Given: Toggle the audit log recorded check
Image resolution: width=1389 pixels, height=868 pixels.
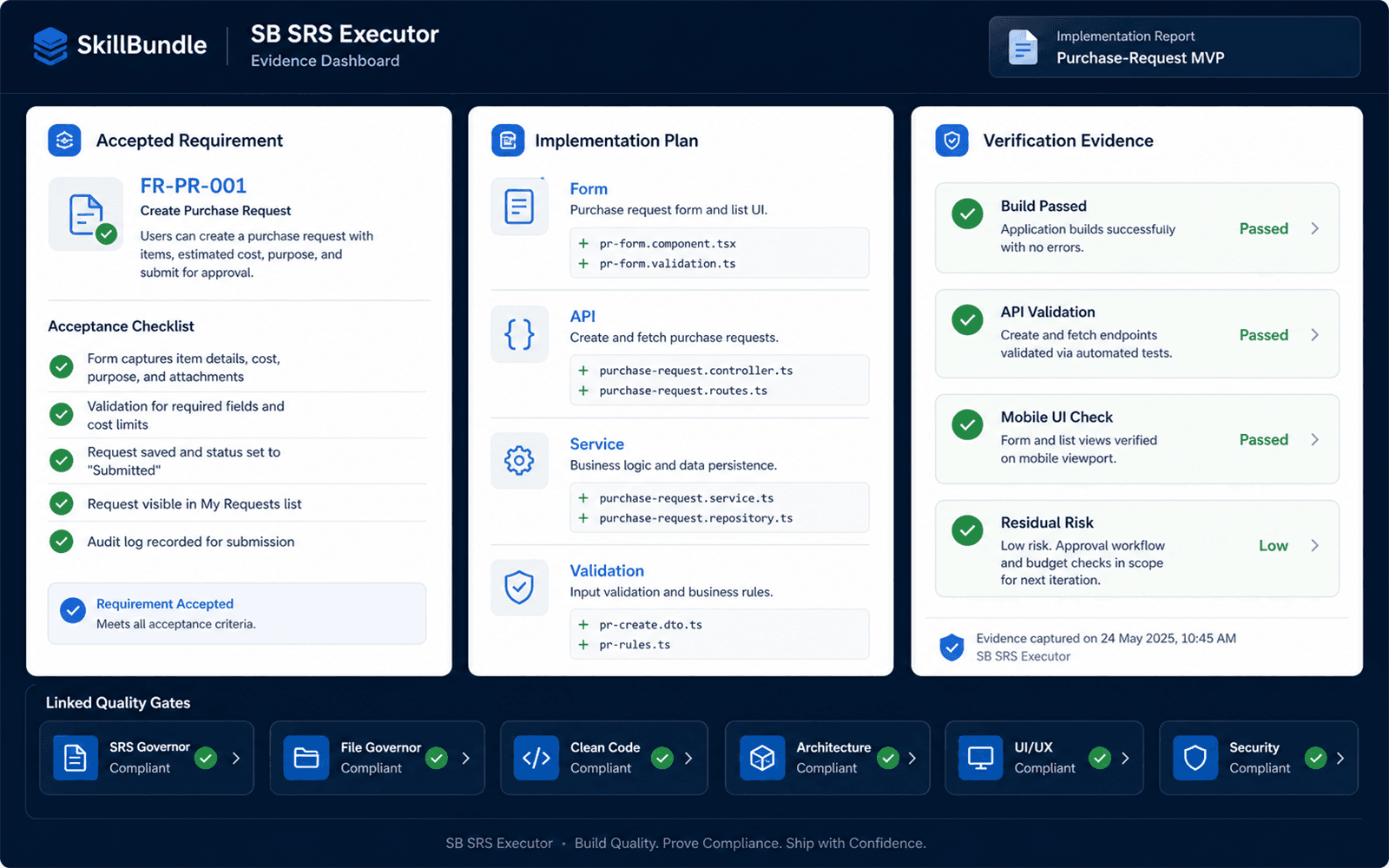Looking at the screenshot, I should pyautogui.click(x=61, y=542).
